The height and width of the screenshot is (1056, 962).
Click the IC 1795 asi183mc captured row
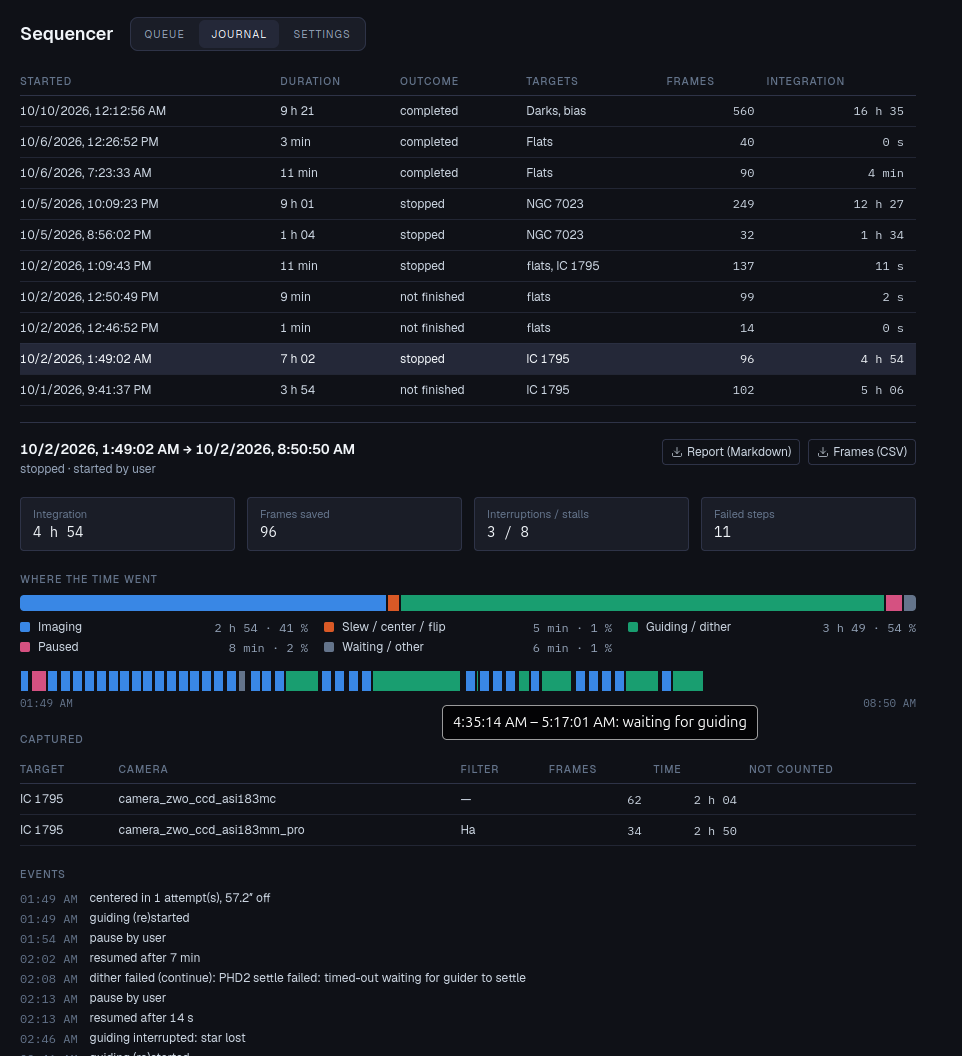(468, 799)
